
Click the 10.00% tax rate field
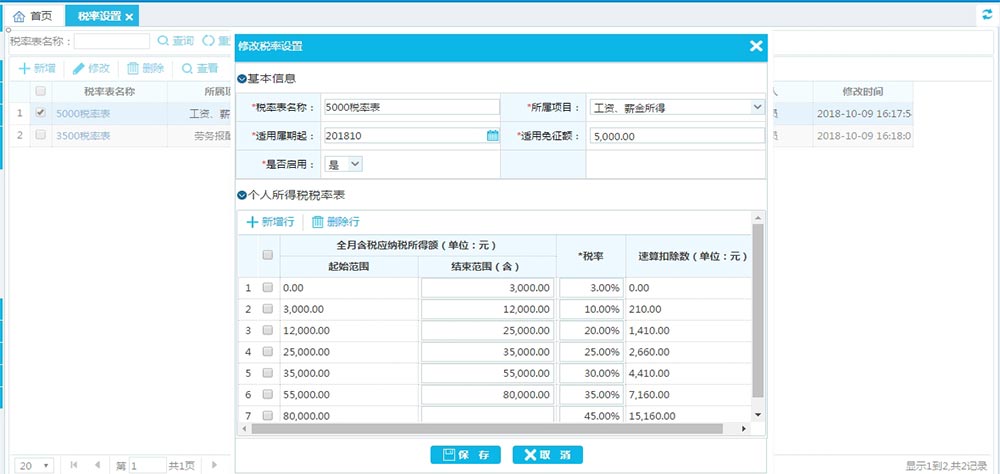click(591, 309)
